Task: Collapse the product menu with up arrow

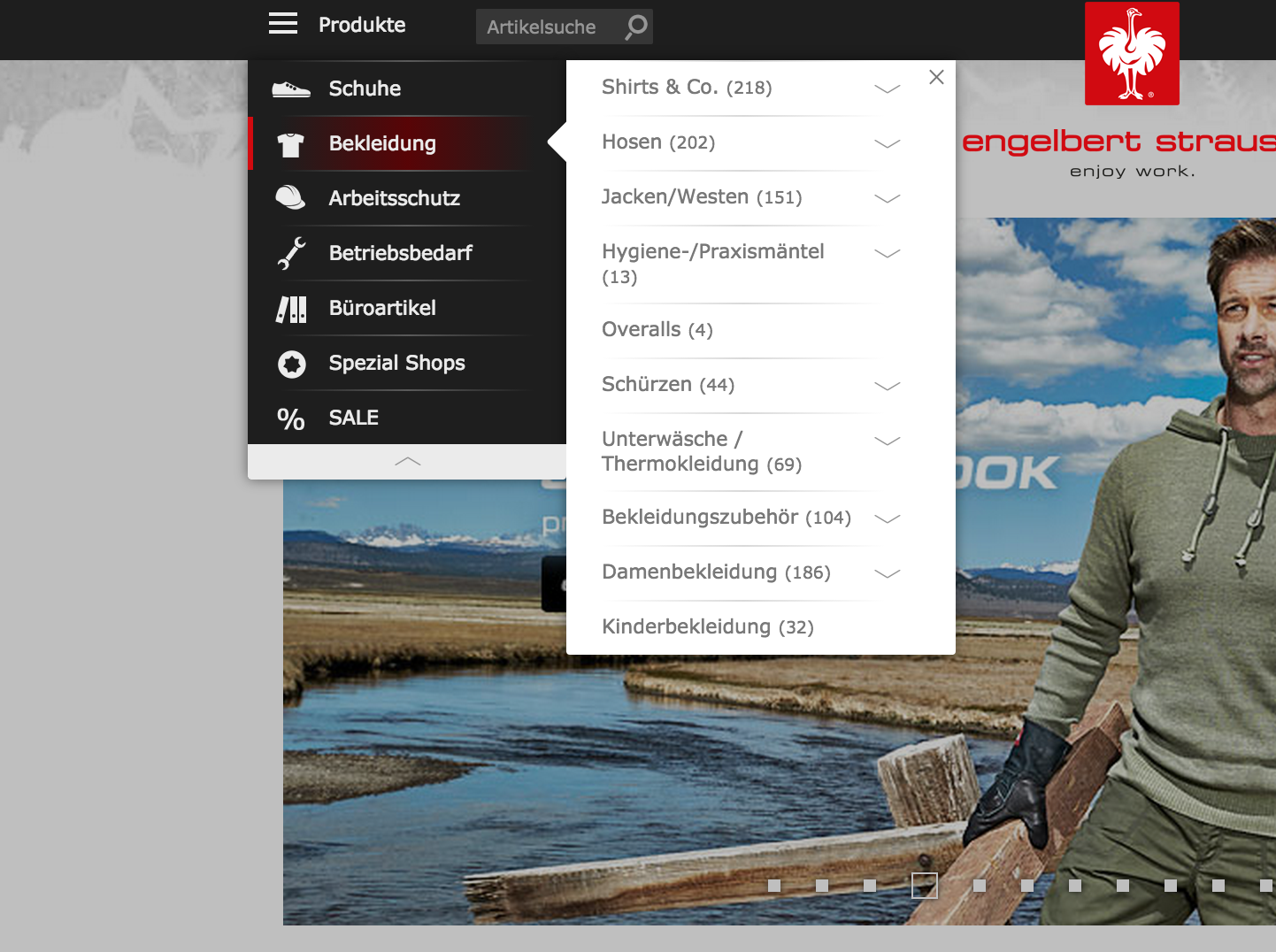Action: click(x=407, y=462)
